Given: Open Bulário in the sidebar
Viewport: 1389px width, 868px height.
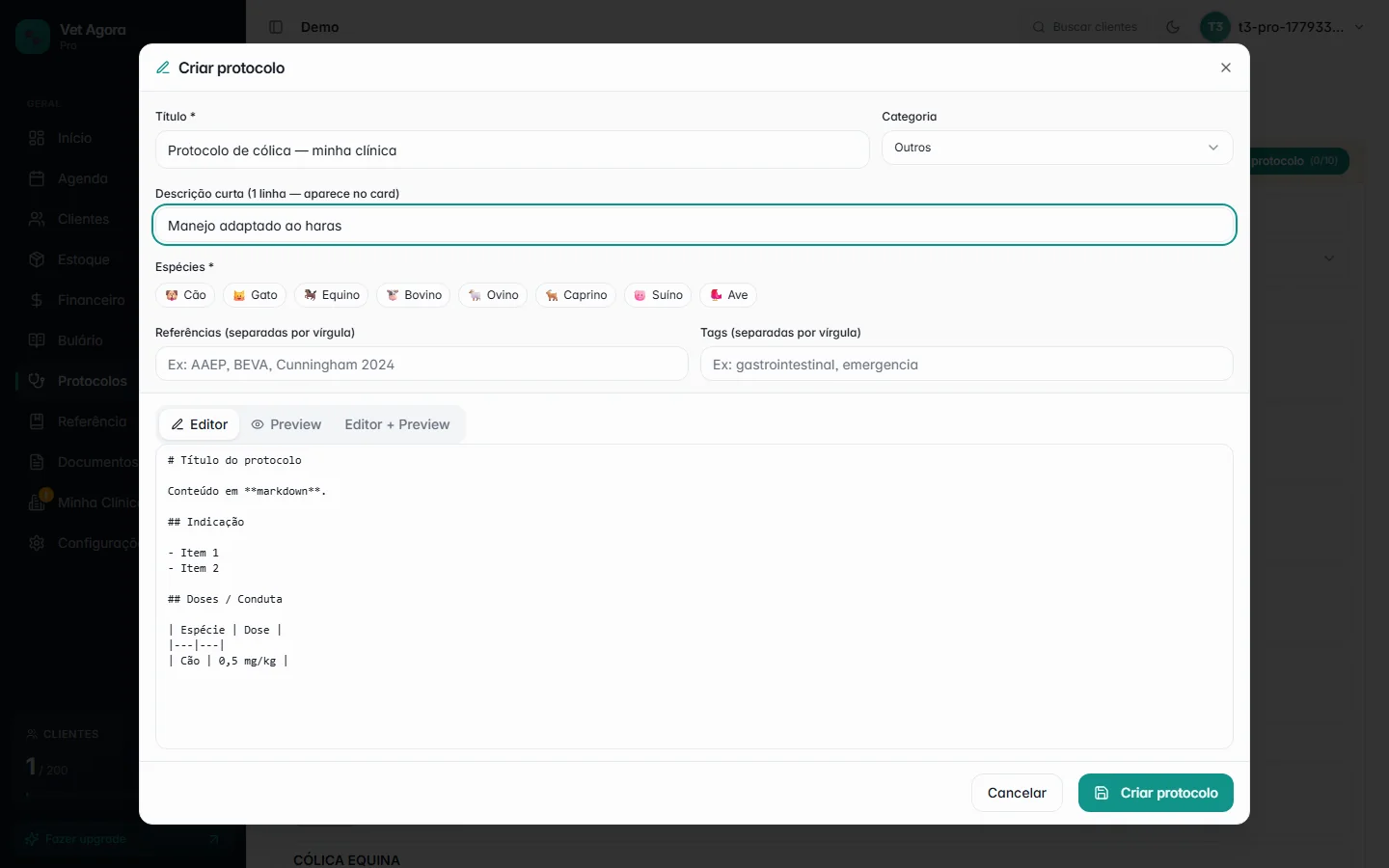Looking at the screenshot, I should point(79,340).
